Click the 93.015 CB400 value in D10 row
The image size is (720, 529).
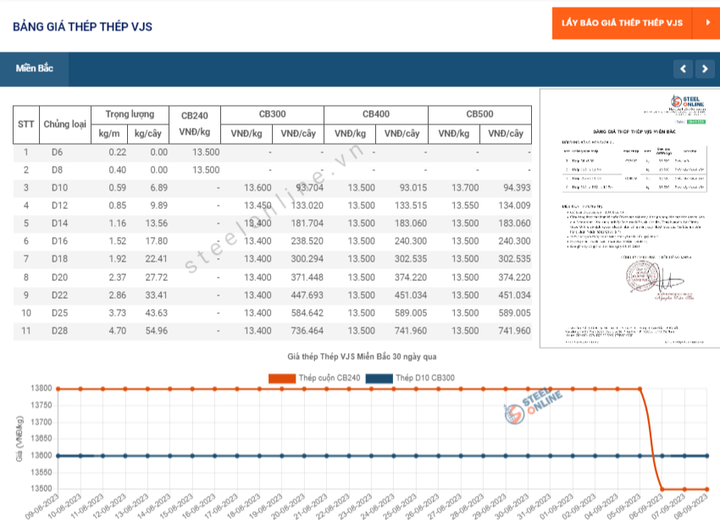pyautogui.click(x=413, y=188)
